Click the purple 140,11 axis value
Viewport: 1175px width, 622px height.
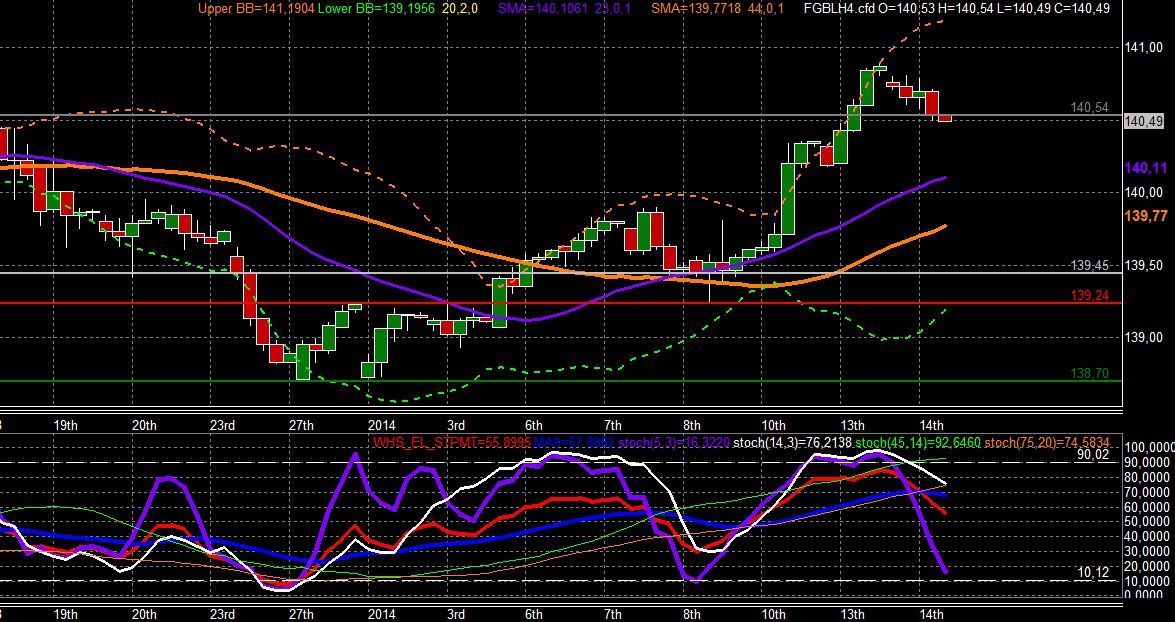coord(1146,168)
